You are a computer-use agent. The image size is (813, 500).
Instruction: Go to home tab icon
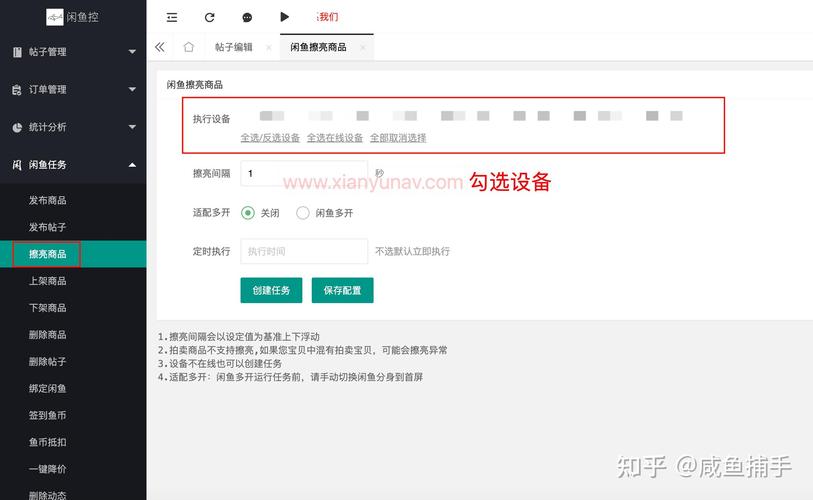click(x=189, y=47)
